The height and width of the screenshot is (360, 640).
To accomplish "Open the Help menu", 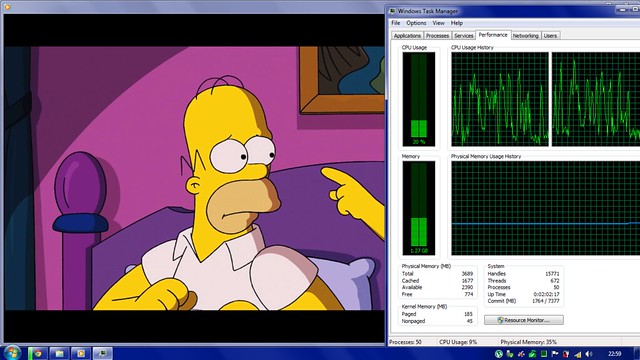I will click(457, 23).
